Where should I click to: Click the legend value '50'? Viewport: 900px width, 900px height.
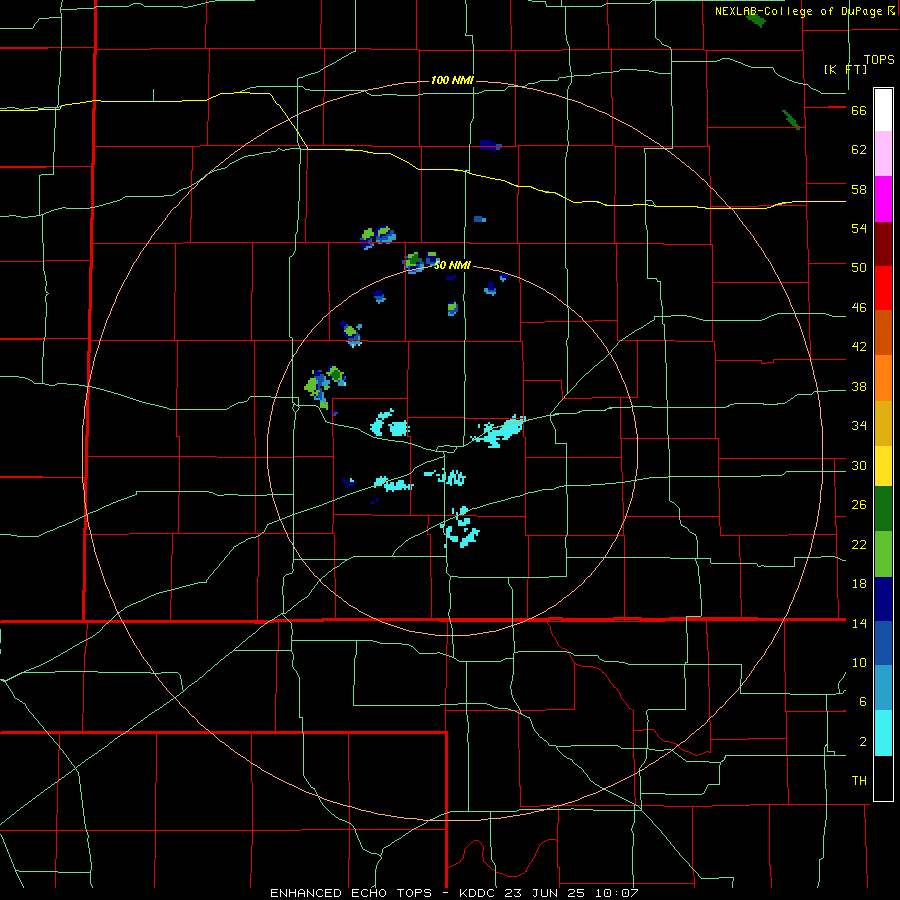(x=859, y=268)
